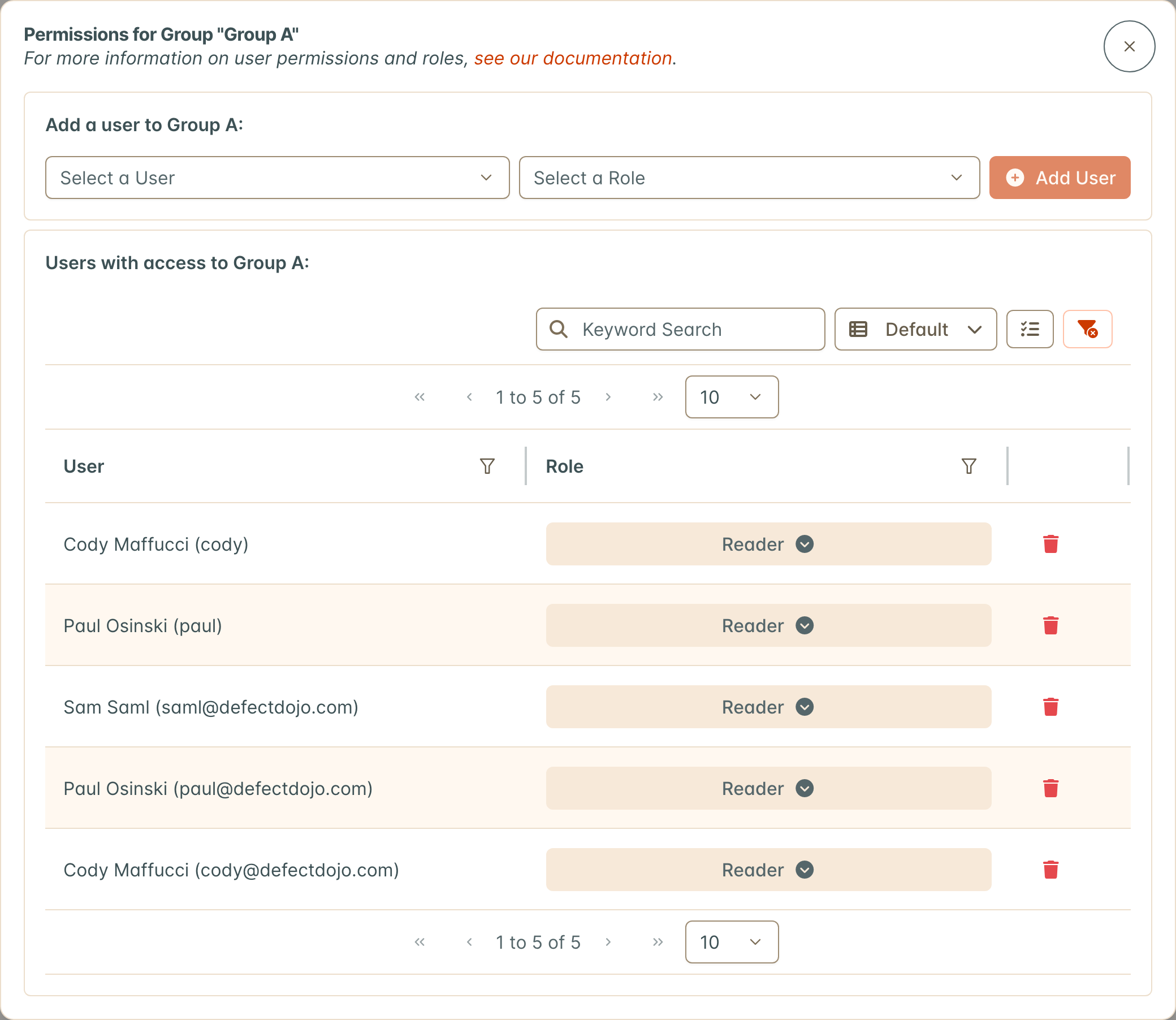Go to next page in bottom pagination

[x=608, y=942]
